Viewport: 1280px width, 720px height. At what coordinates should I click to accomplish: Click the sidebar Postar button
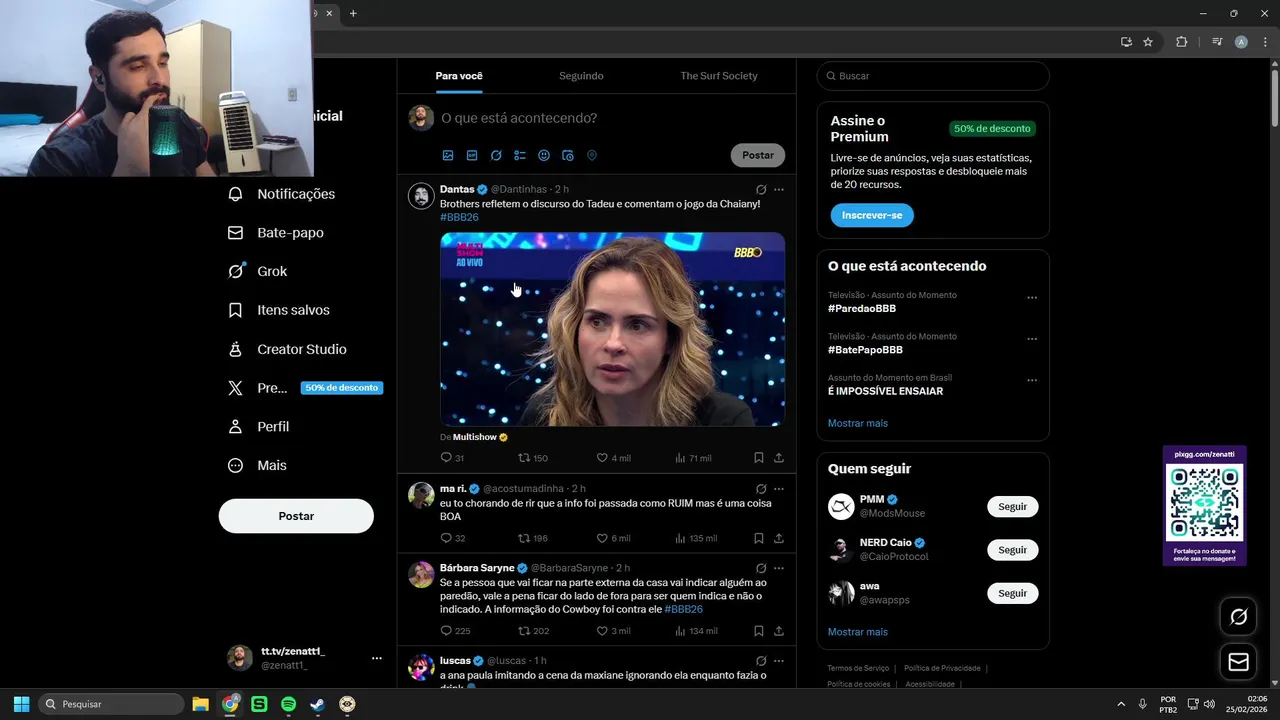click(296, 516)
